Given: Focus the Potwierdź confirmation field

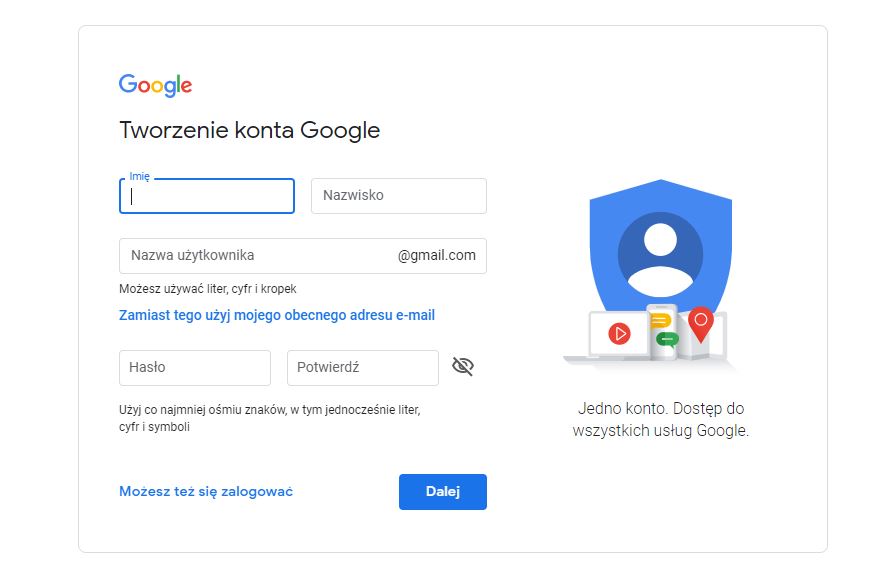Looking at the screenshot, I should [x=363, y=368].
